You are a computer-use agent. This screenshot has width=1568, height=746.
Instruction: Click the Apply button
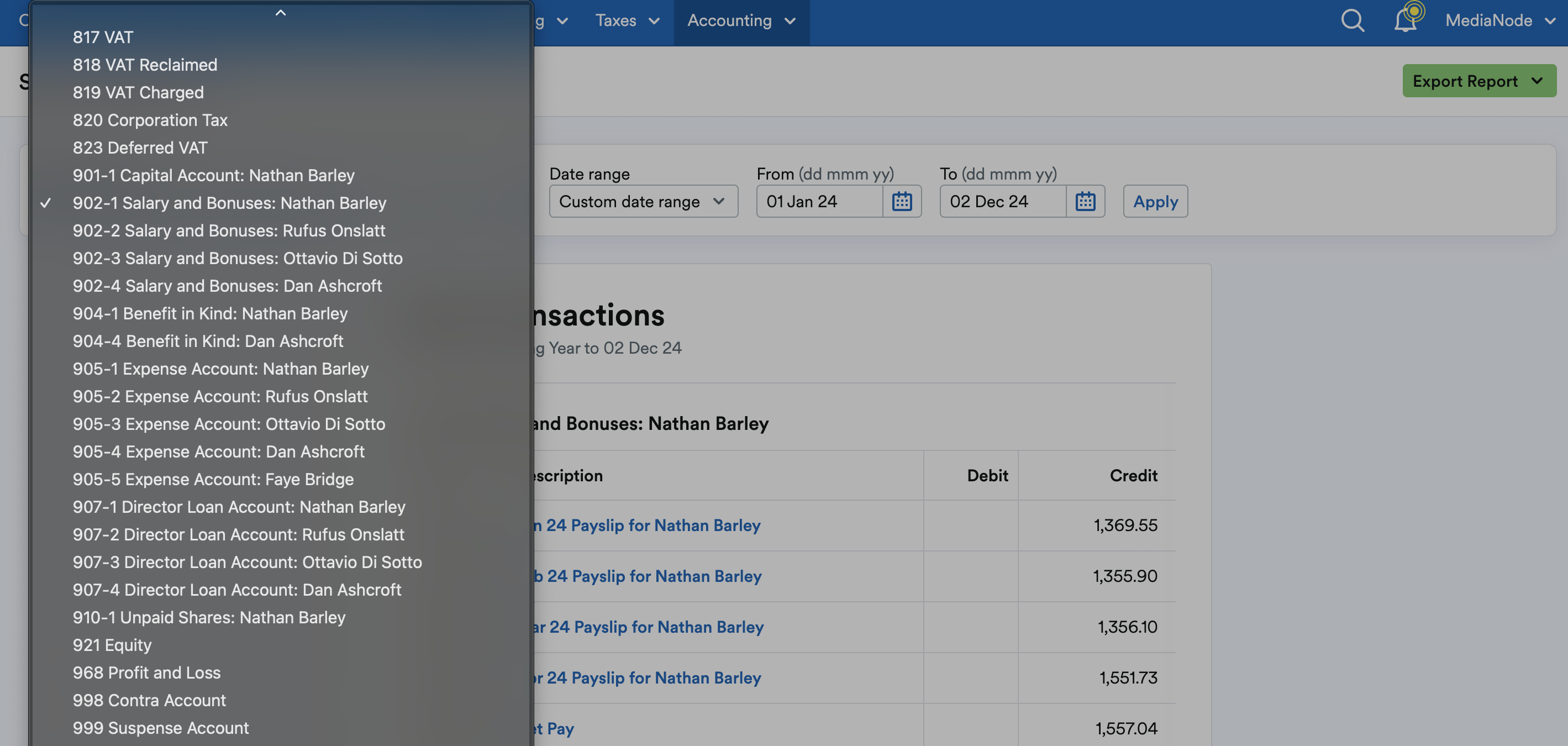(x=1155, y=202)
